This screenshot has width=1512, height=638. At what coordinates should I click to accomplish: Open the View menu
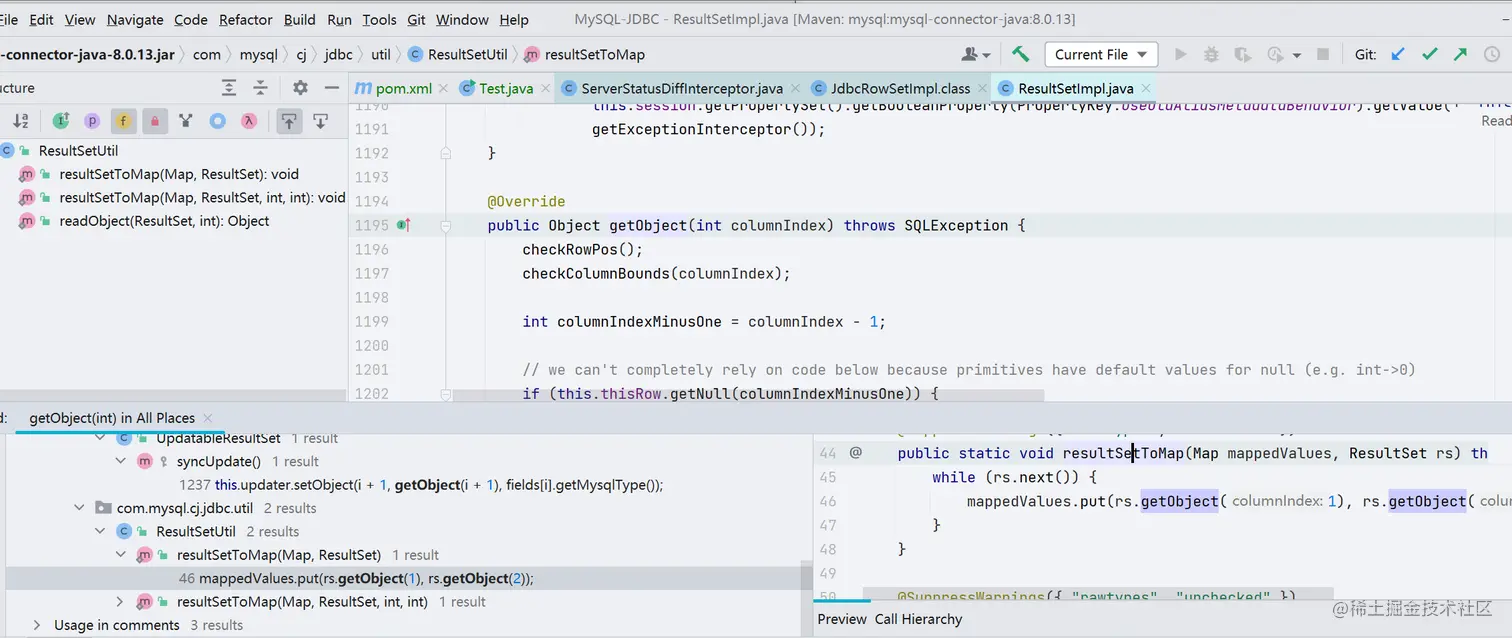[x=80, y=19]
